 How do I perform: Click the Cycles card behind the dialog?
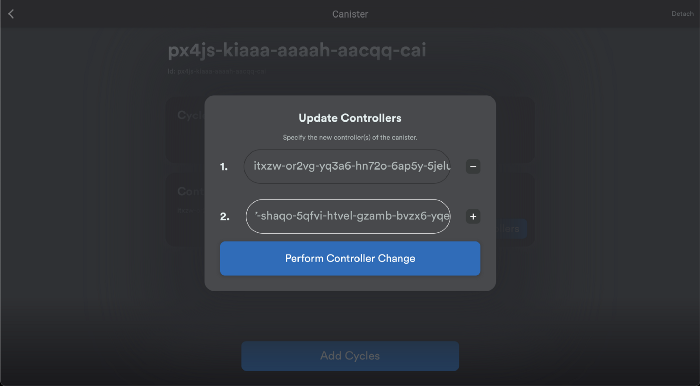point(185,129)
